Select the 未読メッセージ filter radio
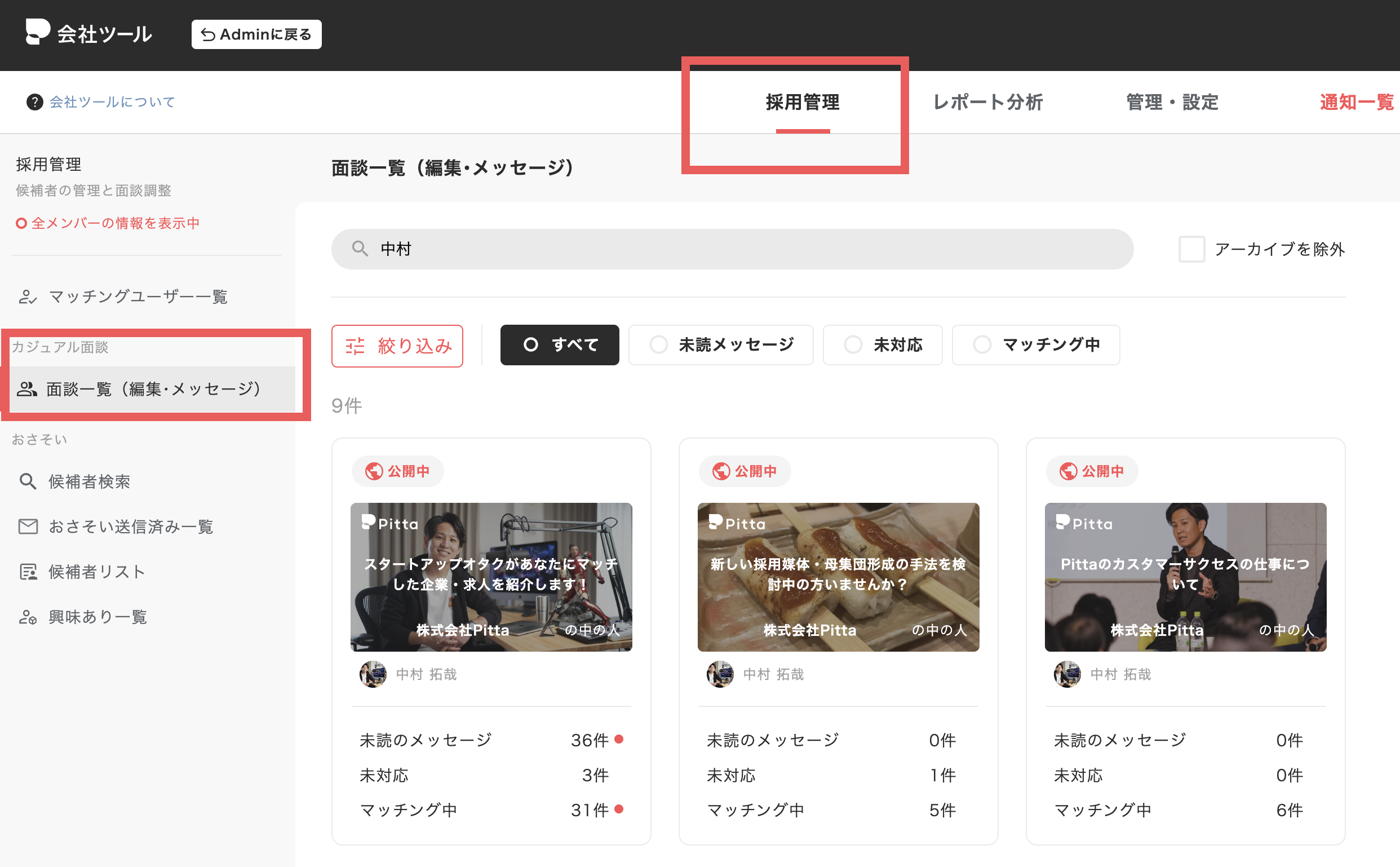 pyautogui.click(x=658, y=344)
